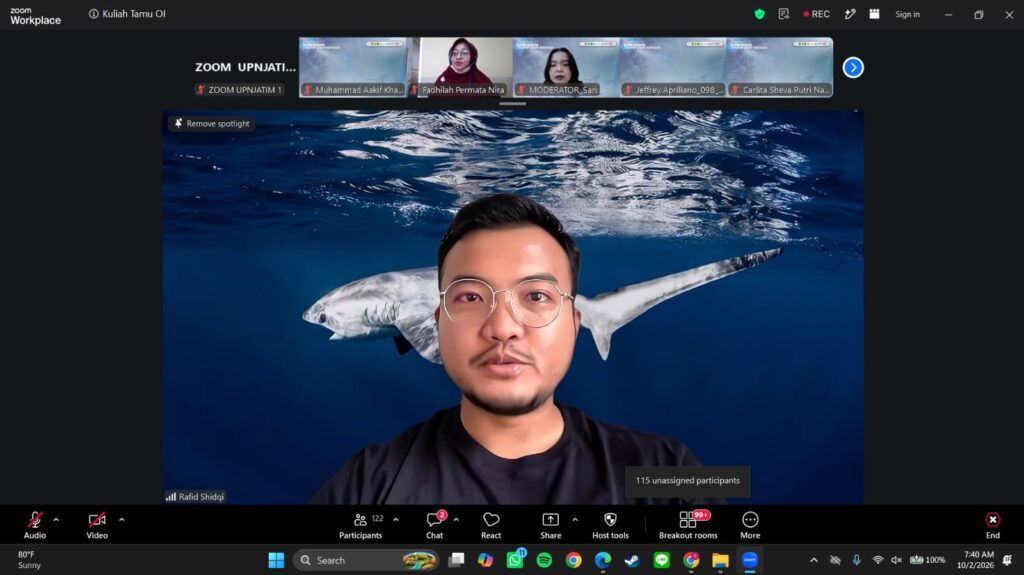Select MODERATOR_Sari video thumbnail
This screenshot has height=575, width=1024.
[x=566, y=67]
